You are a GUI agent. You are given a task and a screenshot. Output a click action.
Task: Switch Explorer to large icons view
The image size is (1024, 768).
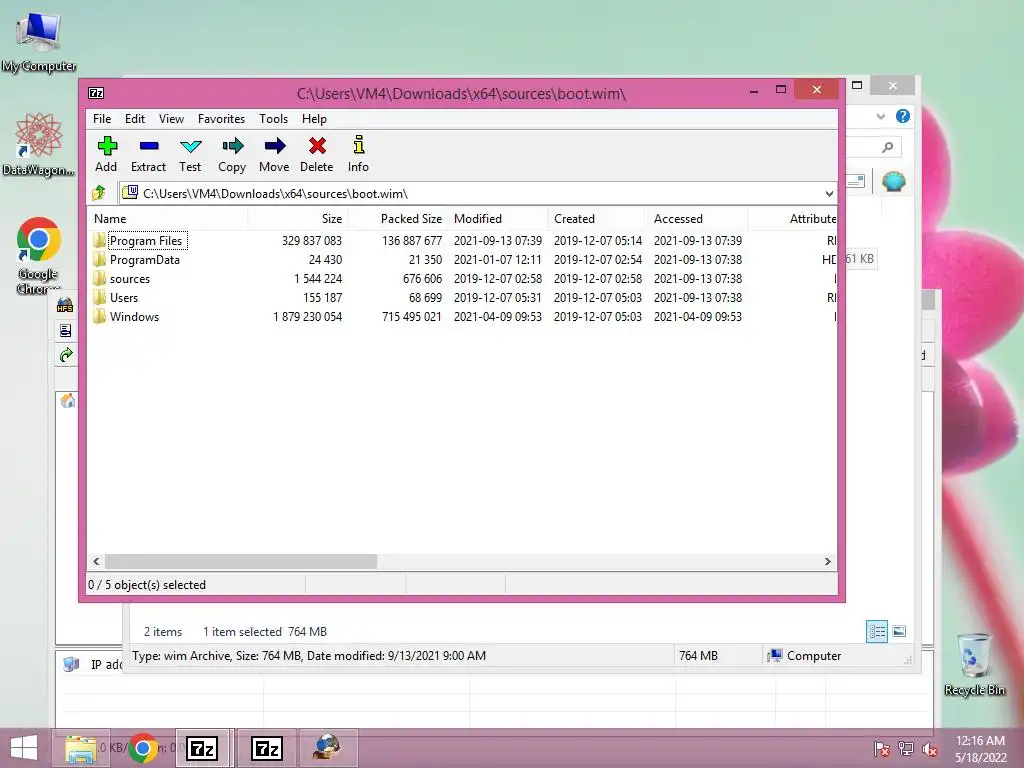point(899,631)
